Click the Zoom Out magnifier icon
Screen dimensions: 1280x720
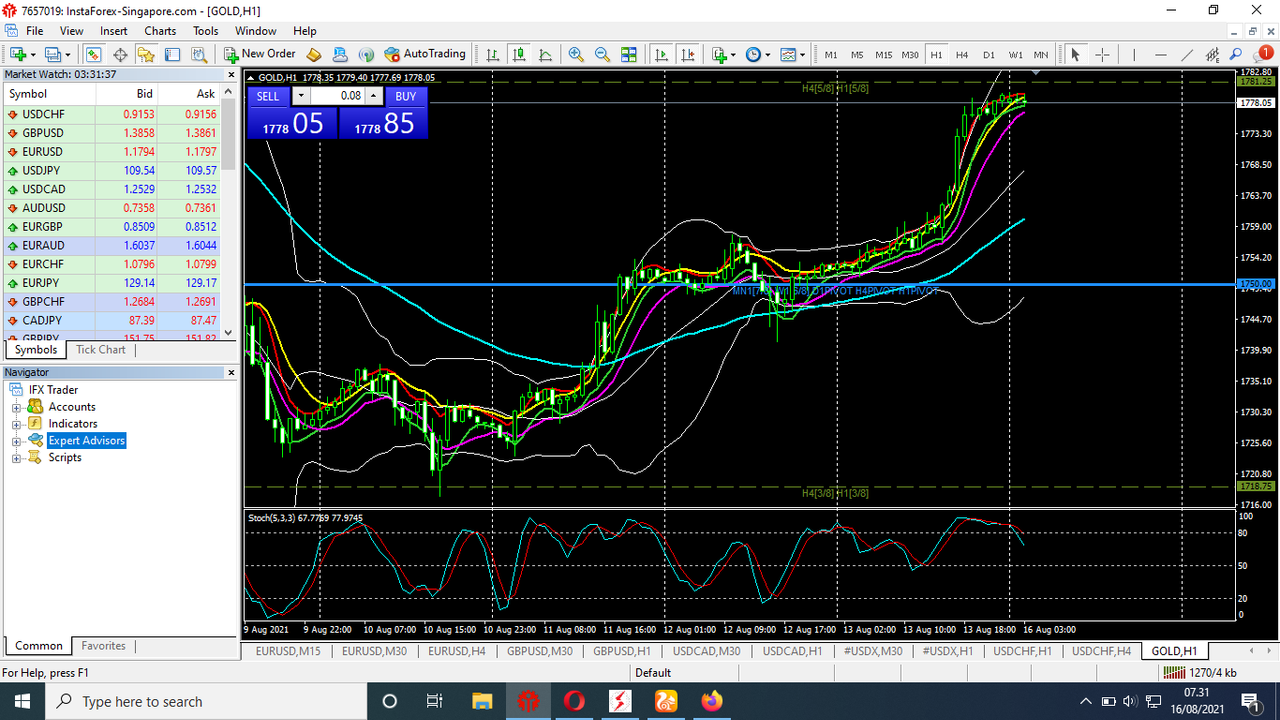(x=603, y=54)
